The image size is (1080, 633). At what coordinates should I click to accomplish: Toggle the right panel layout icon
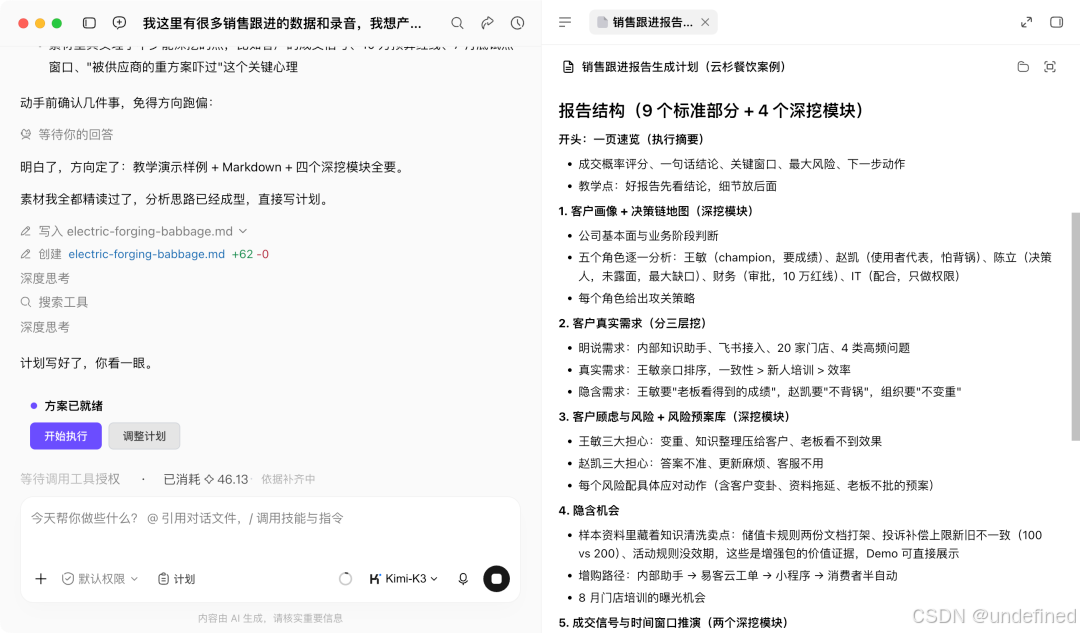point(1057,22)
